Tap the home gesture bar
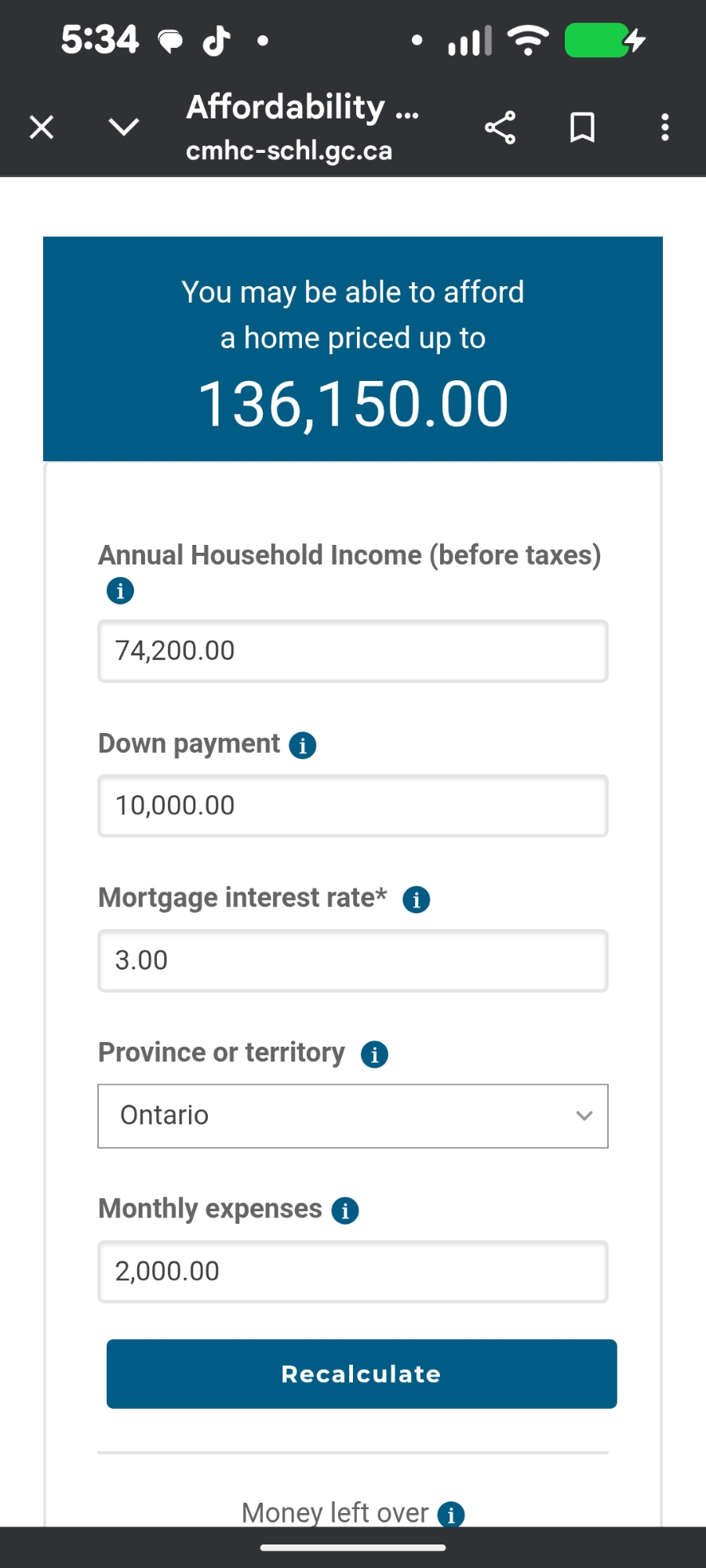The height and width of the screenshot is (1568, 706). pyautogui.click(x=353, y=1548)
